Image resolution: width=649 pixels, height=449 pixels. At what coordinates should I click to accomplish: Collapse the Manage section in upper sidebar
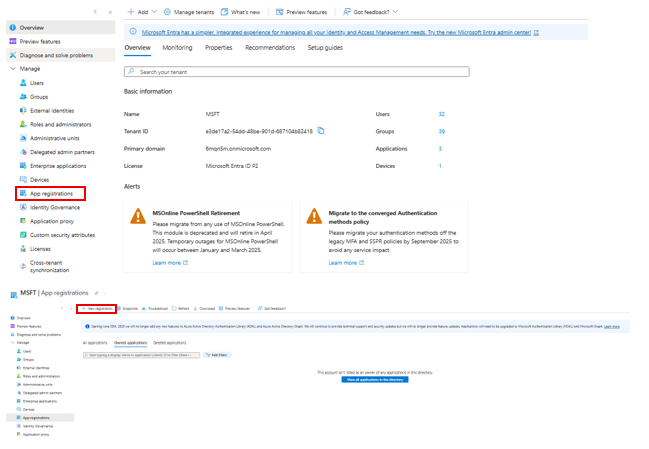point(13,69)
